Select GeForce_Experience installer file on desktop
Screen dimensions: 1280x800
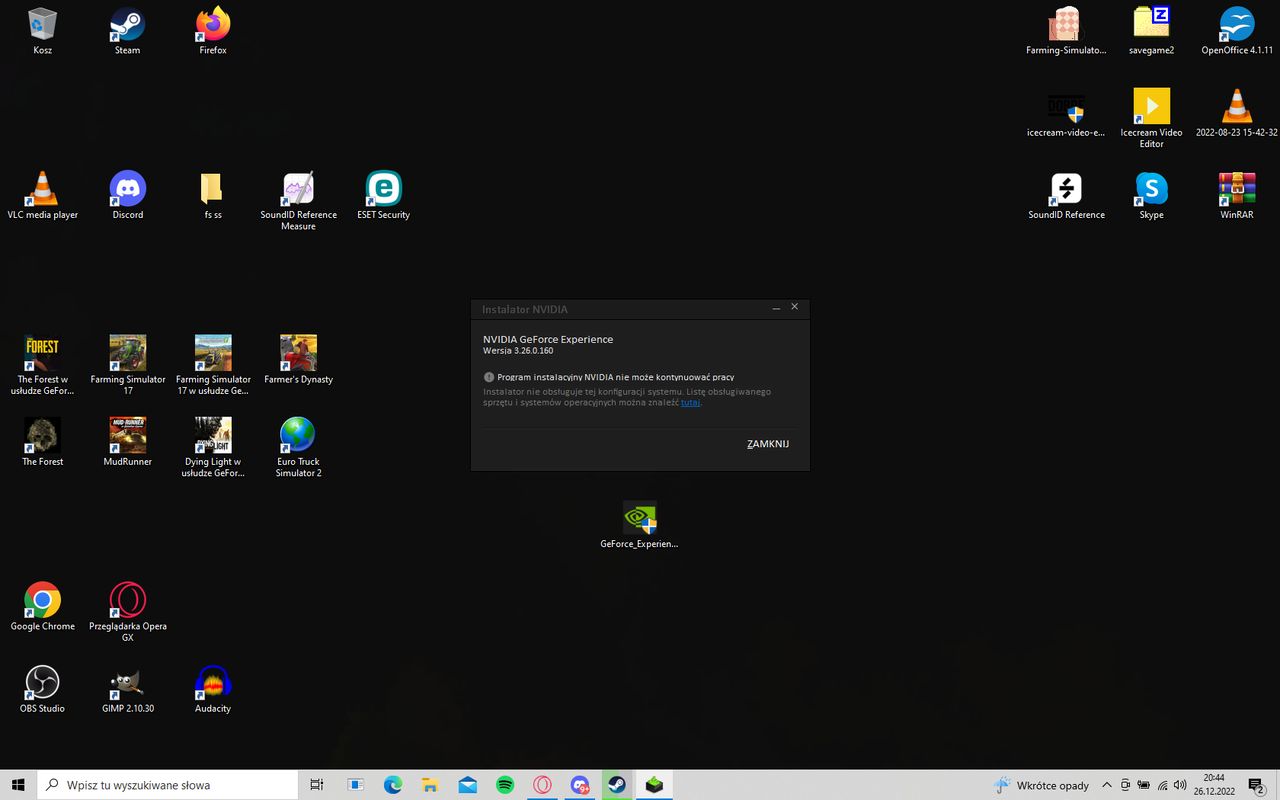click(639, 526)
